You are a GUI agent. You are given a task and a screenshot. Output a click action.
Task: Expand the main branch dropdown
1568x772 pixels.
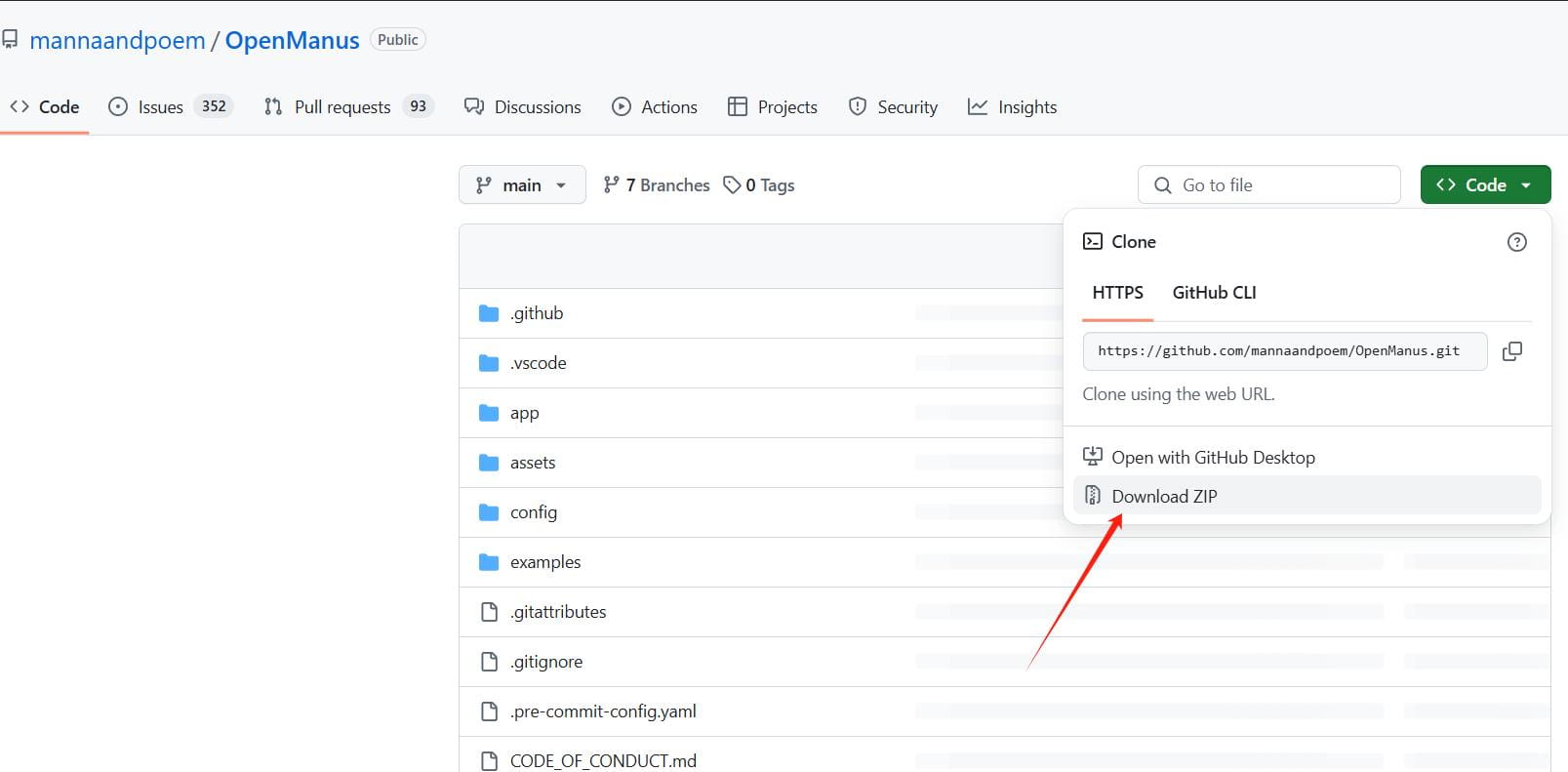click(522, 184)
